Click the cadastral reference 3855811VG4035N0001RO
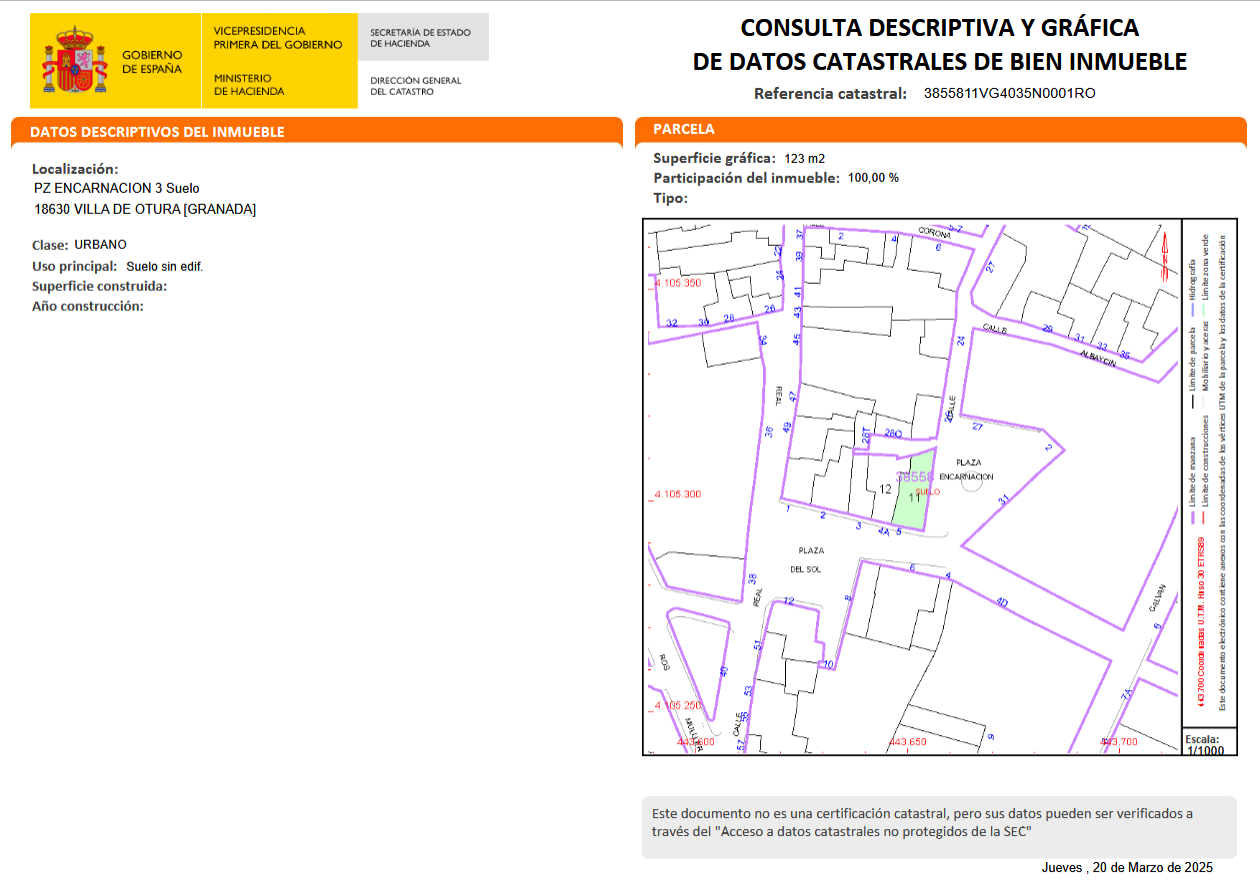The width and height of the screenshot is (1260, 889). 1010,94
